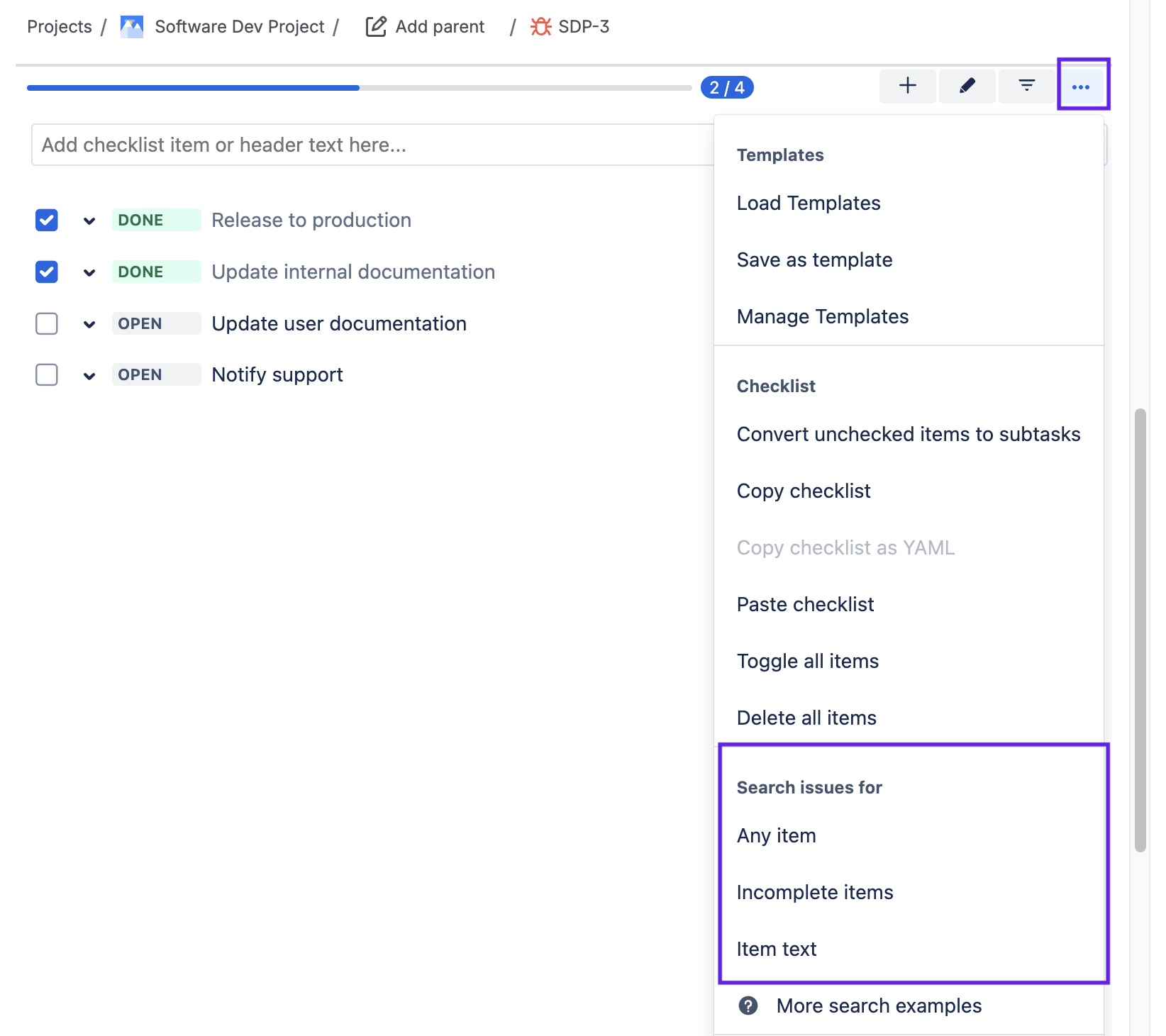Click the three-dots more options icon
The width and height of the screenshot is (1166, 1036).
point(1081,87)
